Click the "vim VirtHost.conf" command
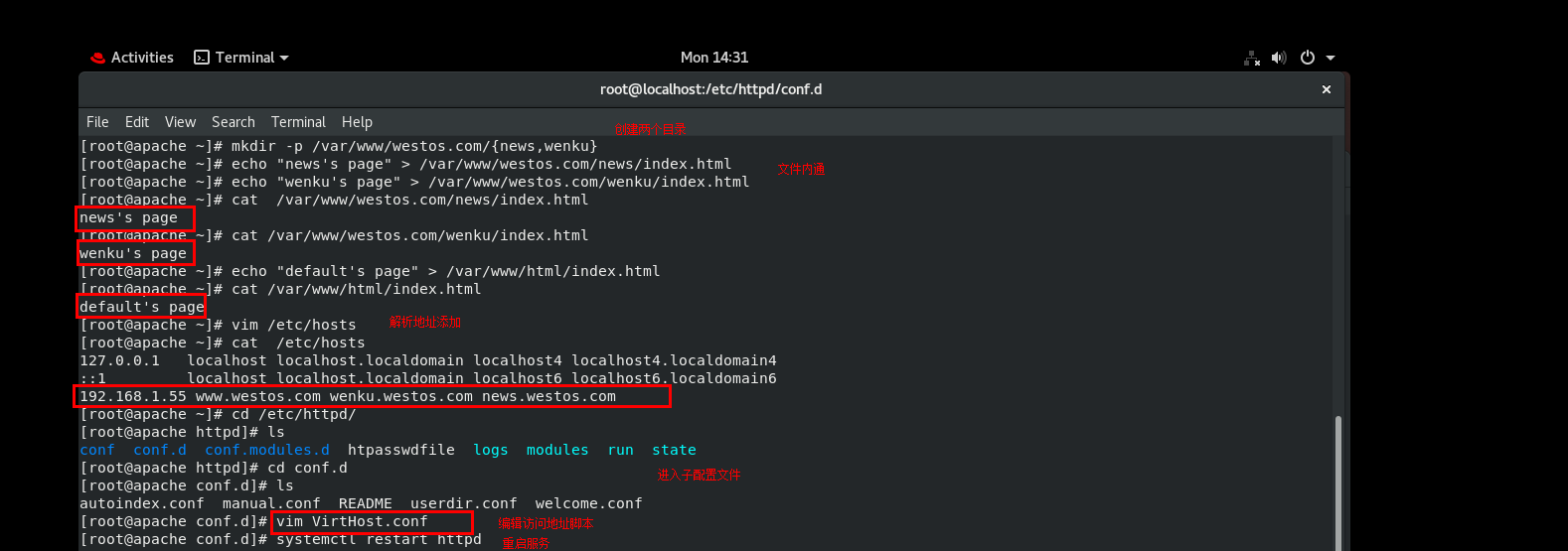Viewport: 1568px width, 551px height. point(352,521)
